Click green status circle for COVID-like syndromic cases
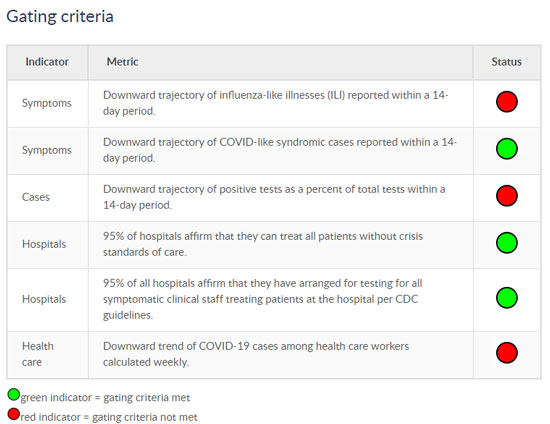This screenshot has width=550, height=424. click(x=507, y=149)
